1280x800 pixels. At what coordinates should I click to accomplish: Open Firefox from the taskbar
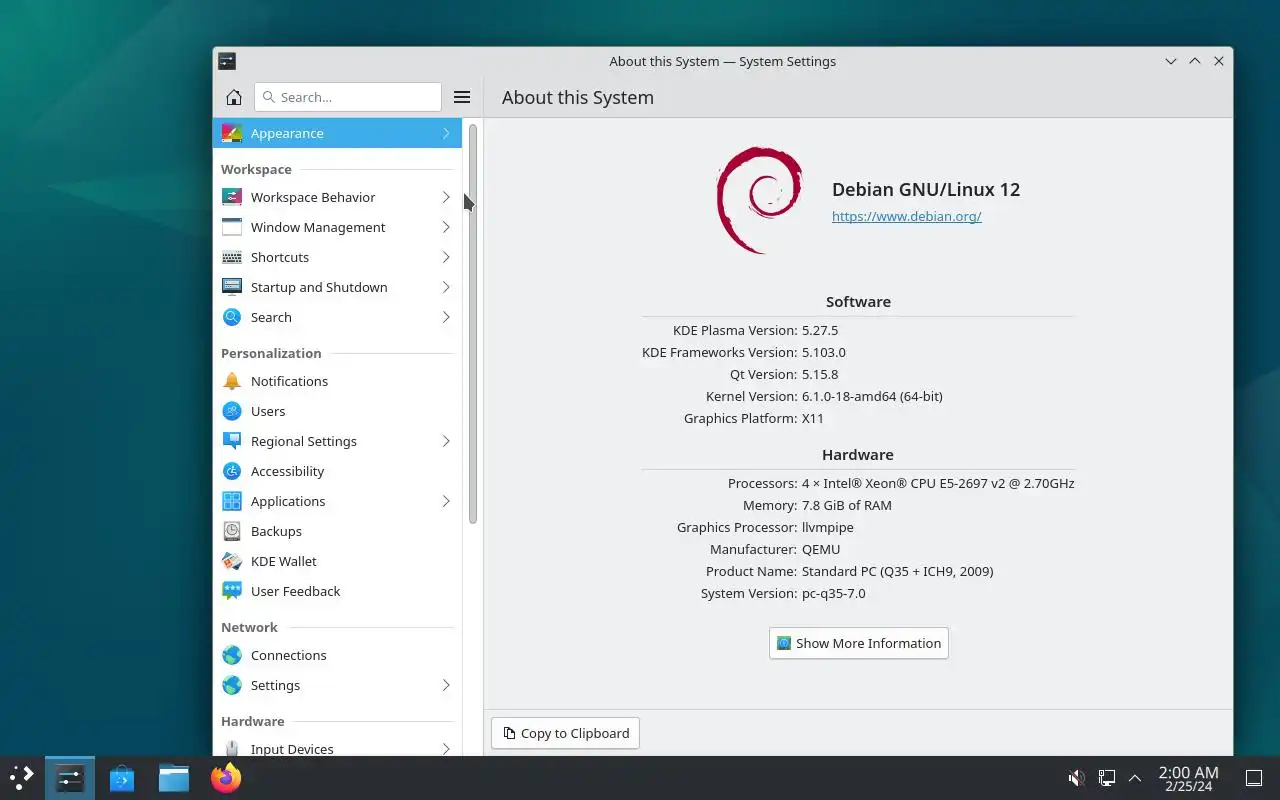pyautogui.click(x=226, y=778)
